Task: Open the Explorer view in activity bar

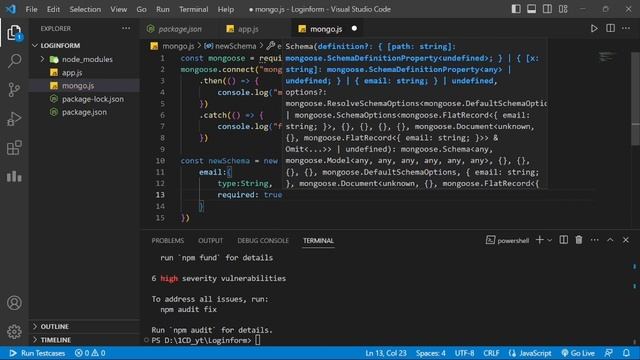Action: (x=14, y=33)
